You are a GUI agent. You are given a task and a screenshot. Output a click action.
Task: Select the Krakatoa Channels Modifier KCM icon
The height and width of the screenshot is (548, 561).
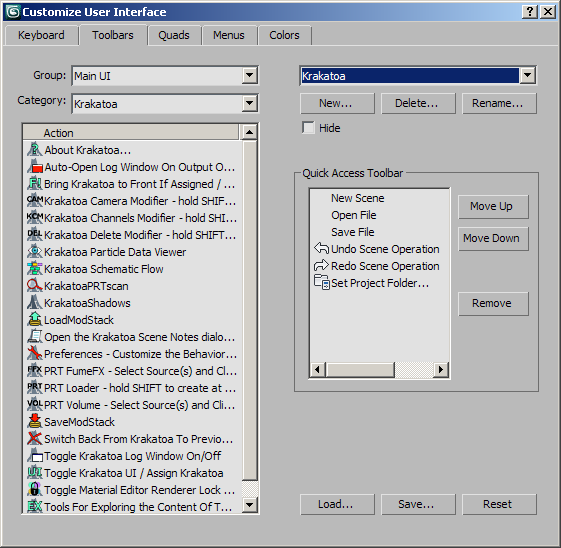point(35,217)
